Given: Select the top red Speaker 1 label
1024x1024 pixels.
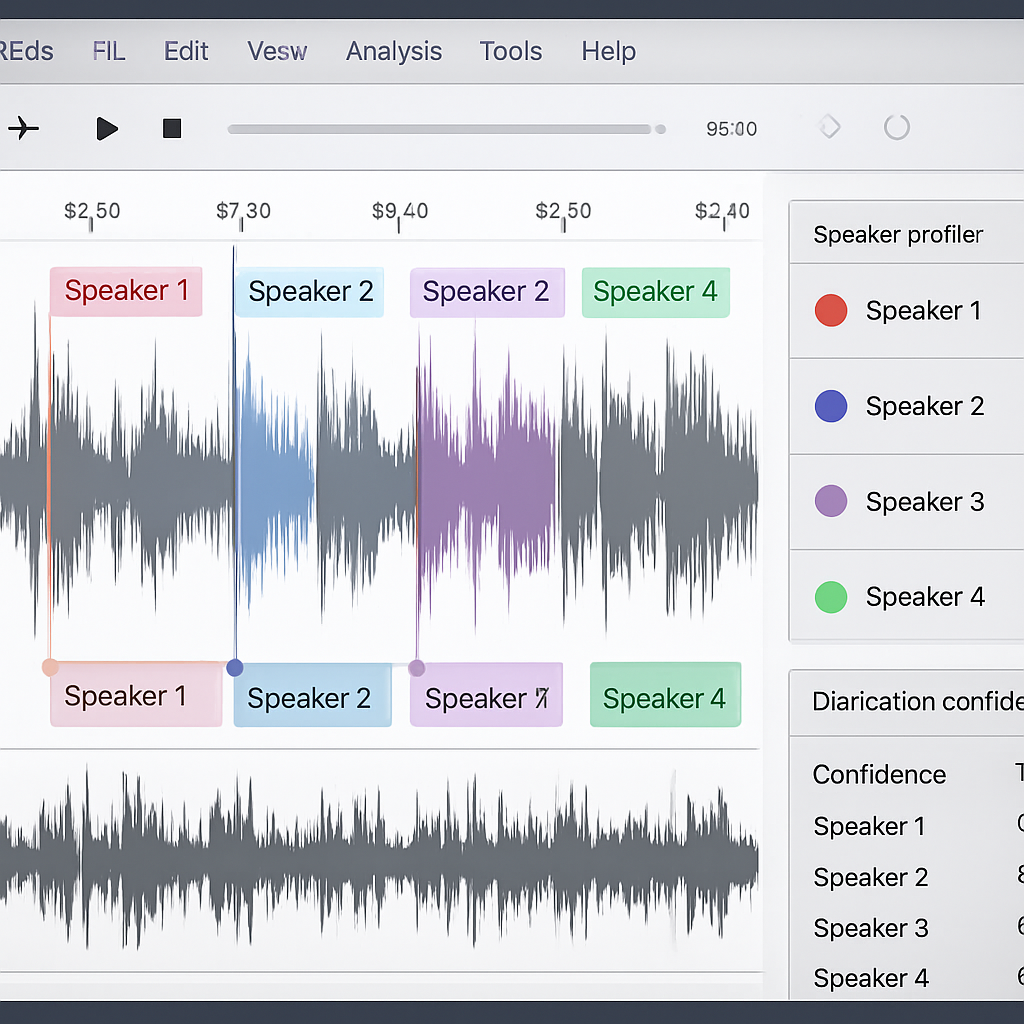Looking at the screenshot, I should click(126, 291).
